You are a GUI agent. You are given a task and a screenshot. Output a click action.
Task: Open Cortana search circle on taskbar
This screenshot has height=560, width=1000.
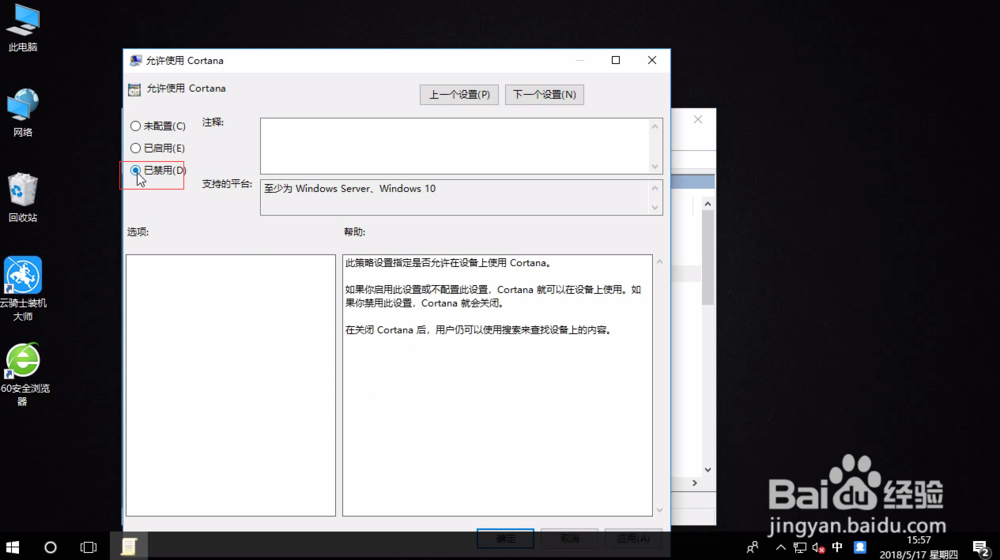pyautogui.click(x=50, y=547)
